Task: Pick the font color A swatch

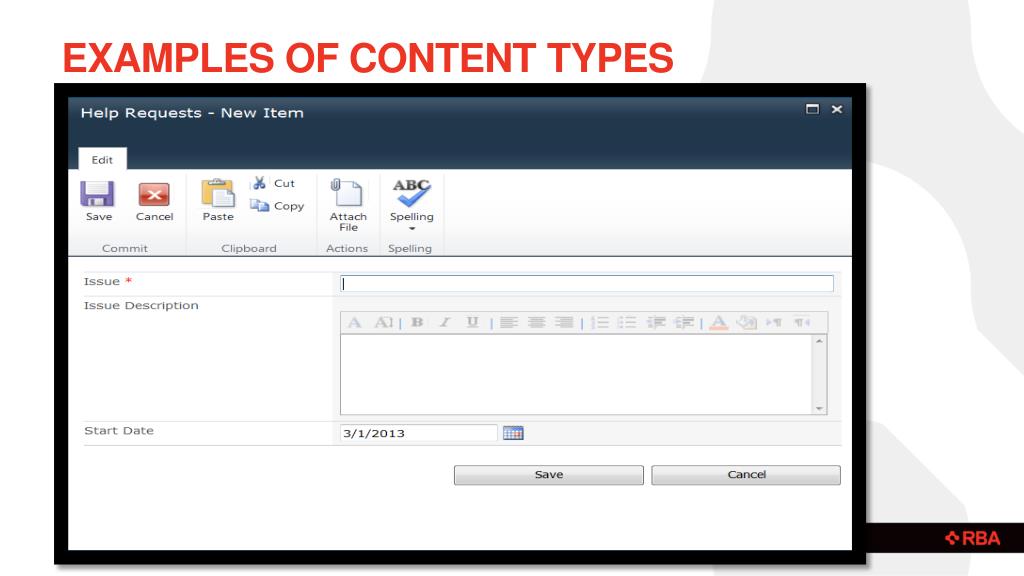Action: pos(718,322)
